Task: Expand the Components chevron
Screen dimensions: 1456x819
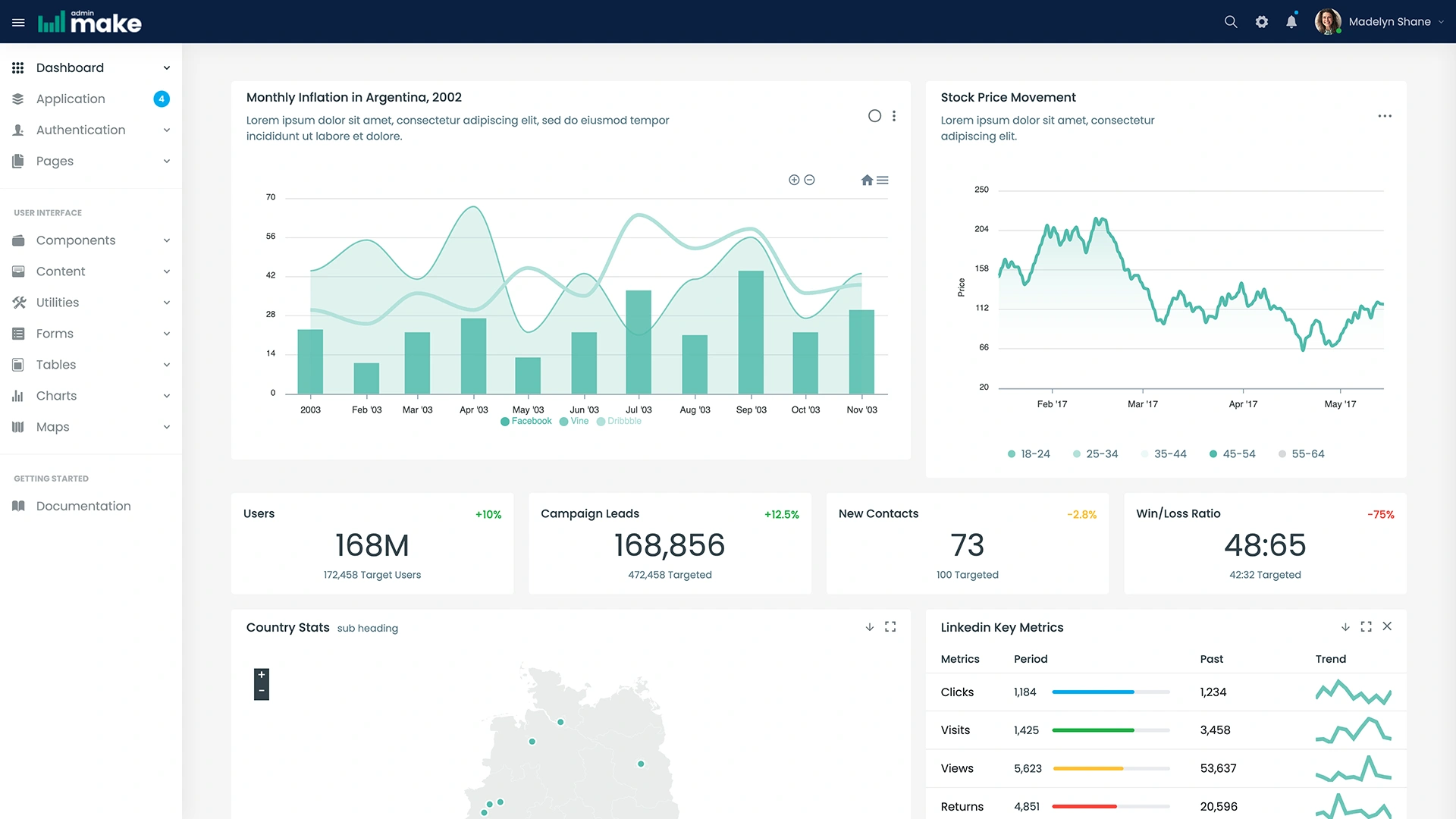Action: pyautogui.click(x=167, y=240)
